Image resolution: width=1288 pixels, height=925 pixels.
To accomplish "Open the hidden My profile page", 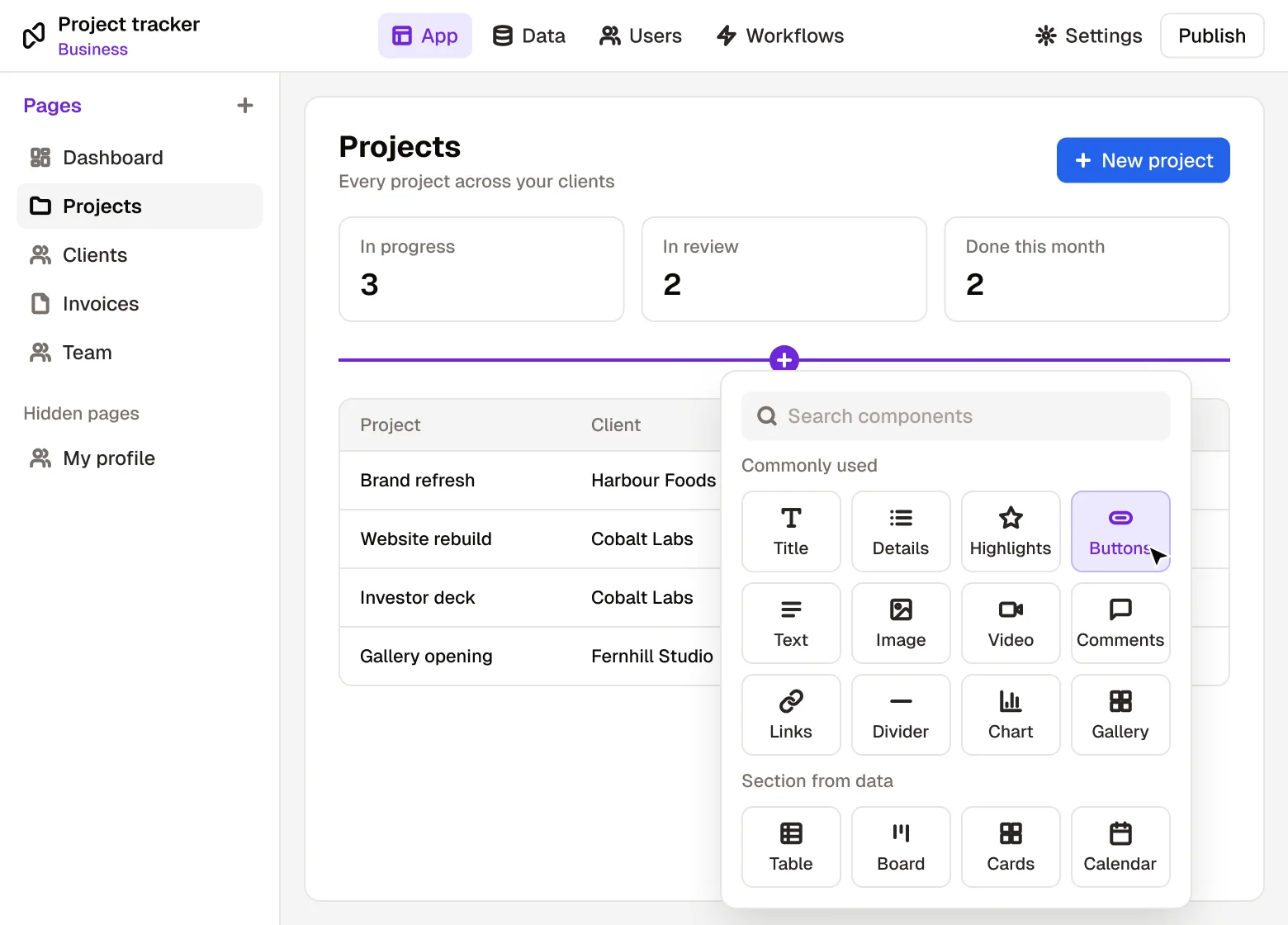I will tap(140, 458).
